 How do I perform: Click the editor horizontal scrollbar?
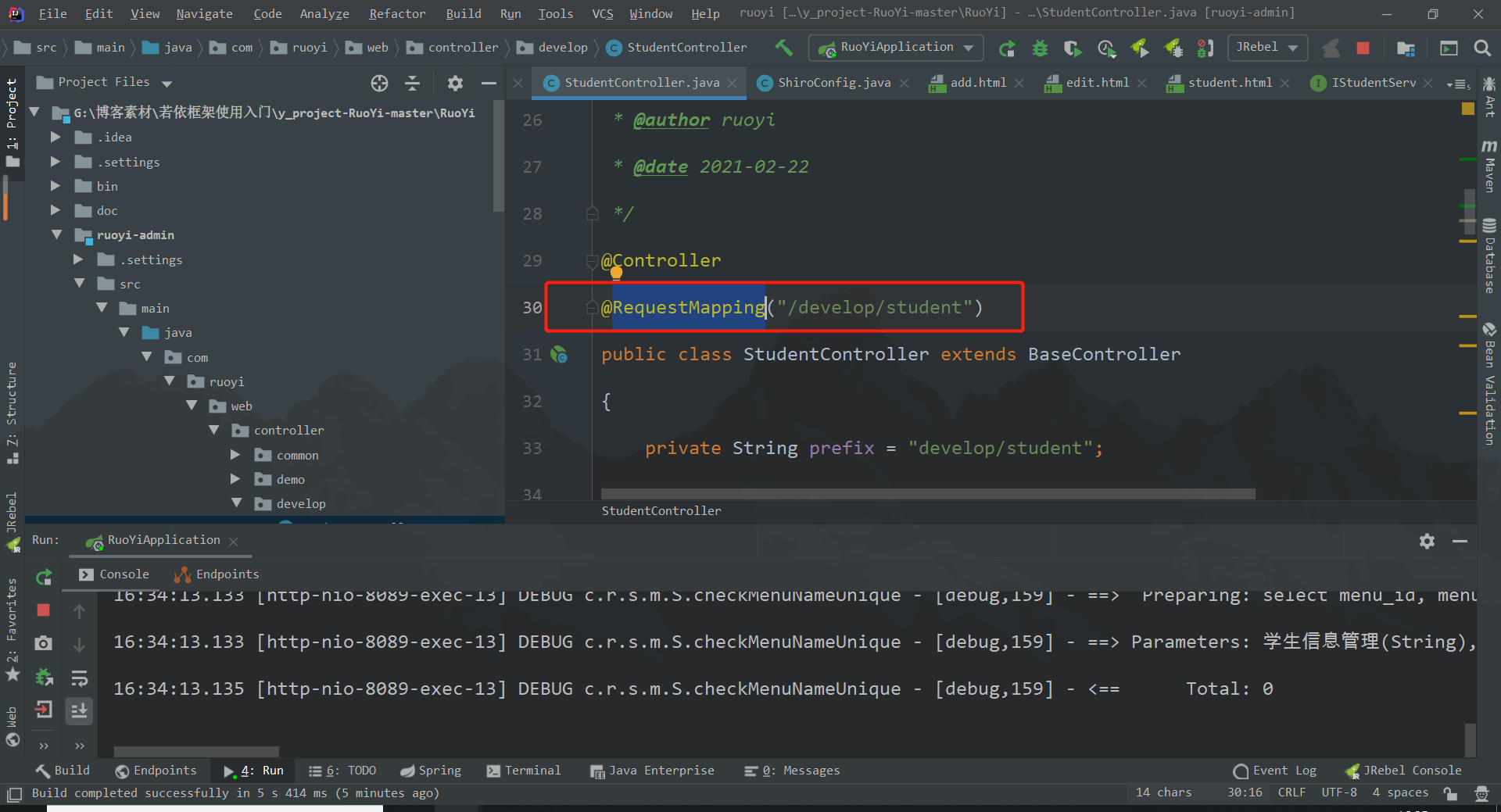tap(928, 494)
